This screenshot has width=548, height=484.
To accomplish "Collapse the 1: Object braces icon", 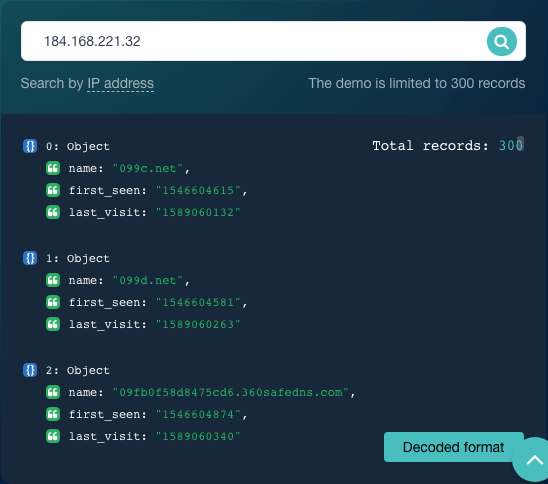I will 30,258.
